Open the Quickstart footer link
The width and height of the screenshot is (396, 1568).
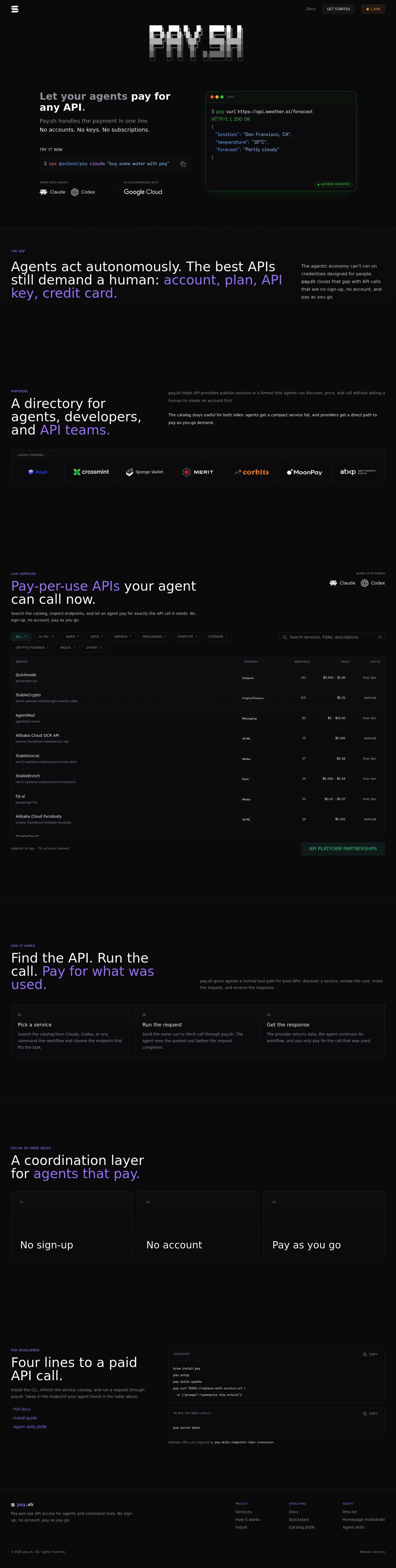click(299, 1519)
